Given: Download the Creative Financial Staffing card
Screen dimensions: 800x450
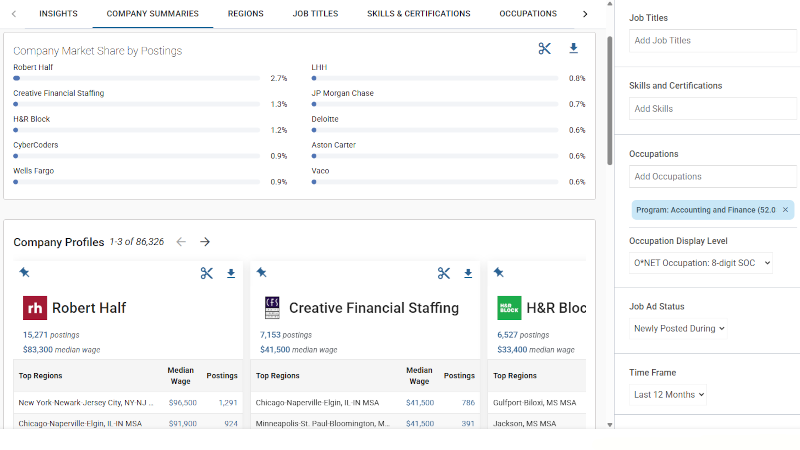Looking at the screenshot, I should tap(468, 273).
